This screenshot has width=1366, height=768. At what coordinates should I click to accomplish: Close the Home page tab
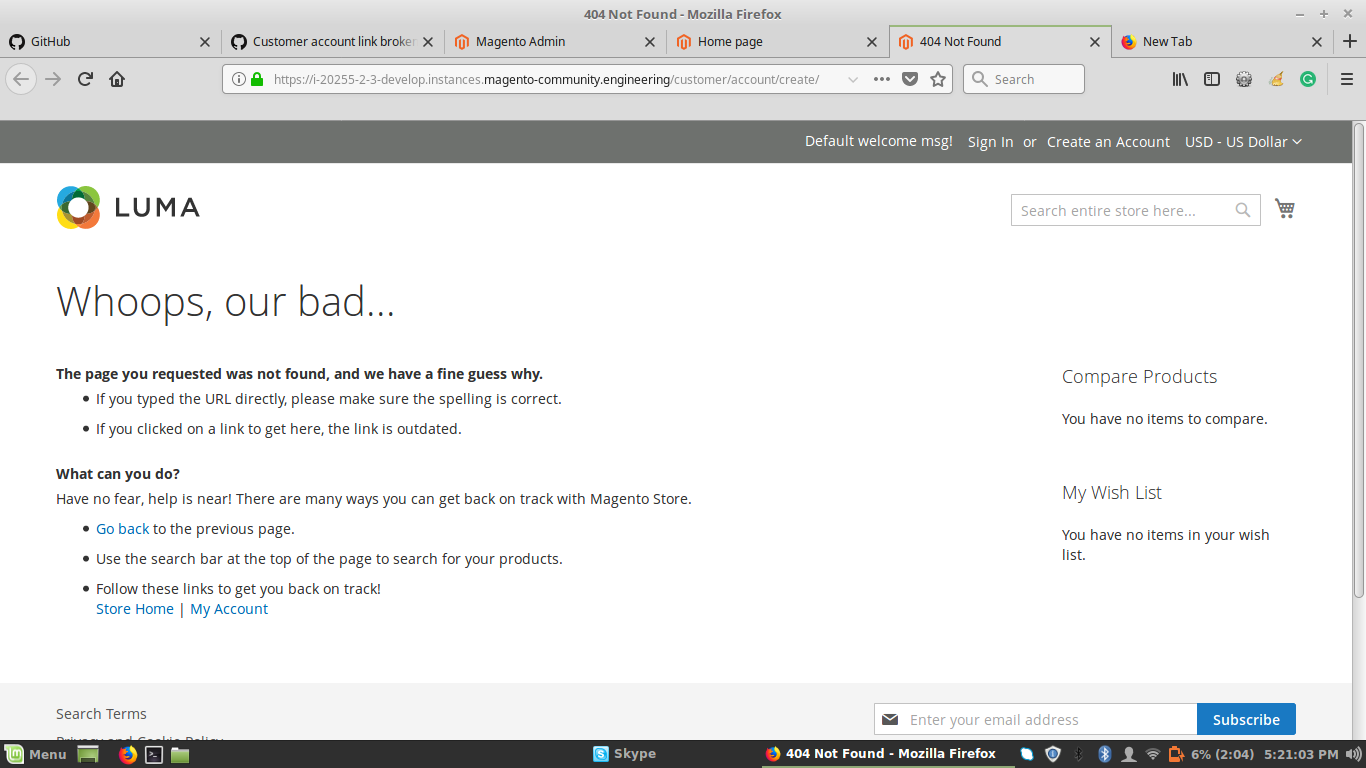872,42
